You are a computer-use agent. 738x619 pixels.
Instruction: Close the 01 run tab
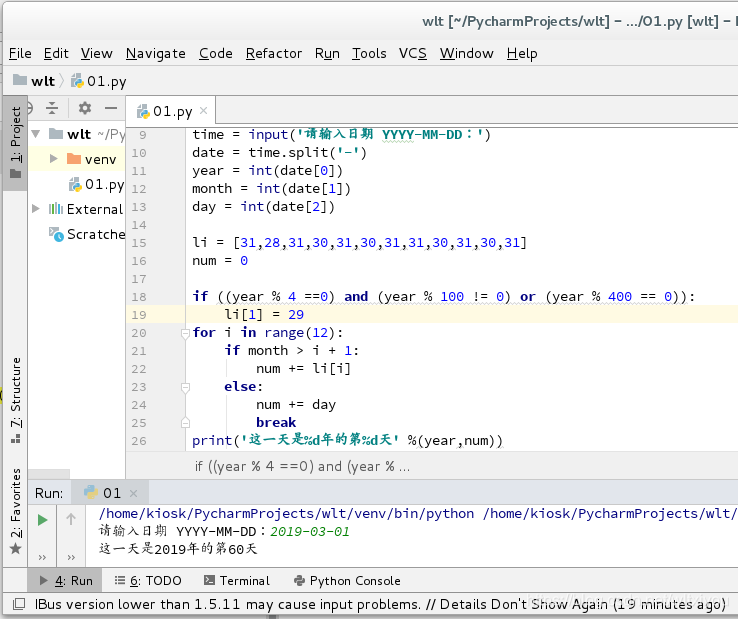(133, 493)
